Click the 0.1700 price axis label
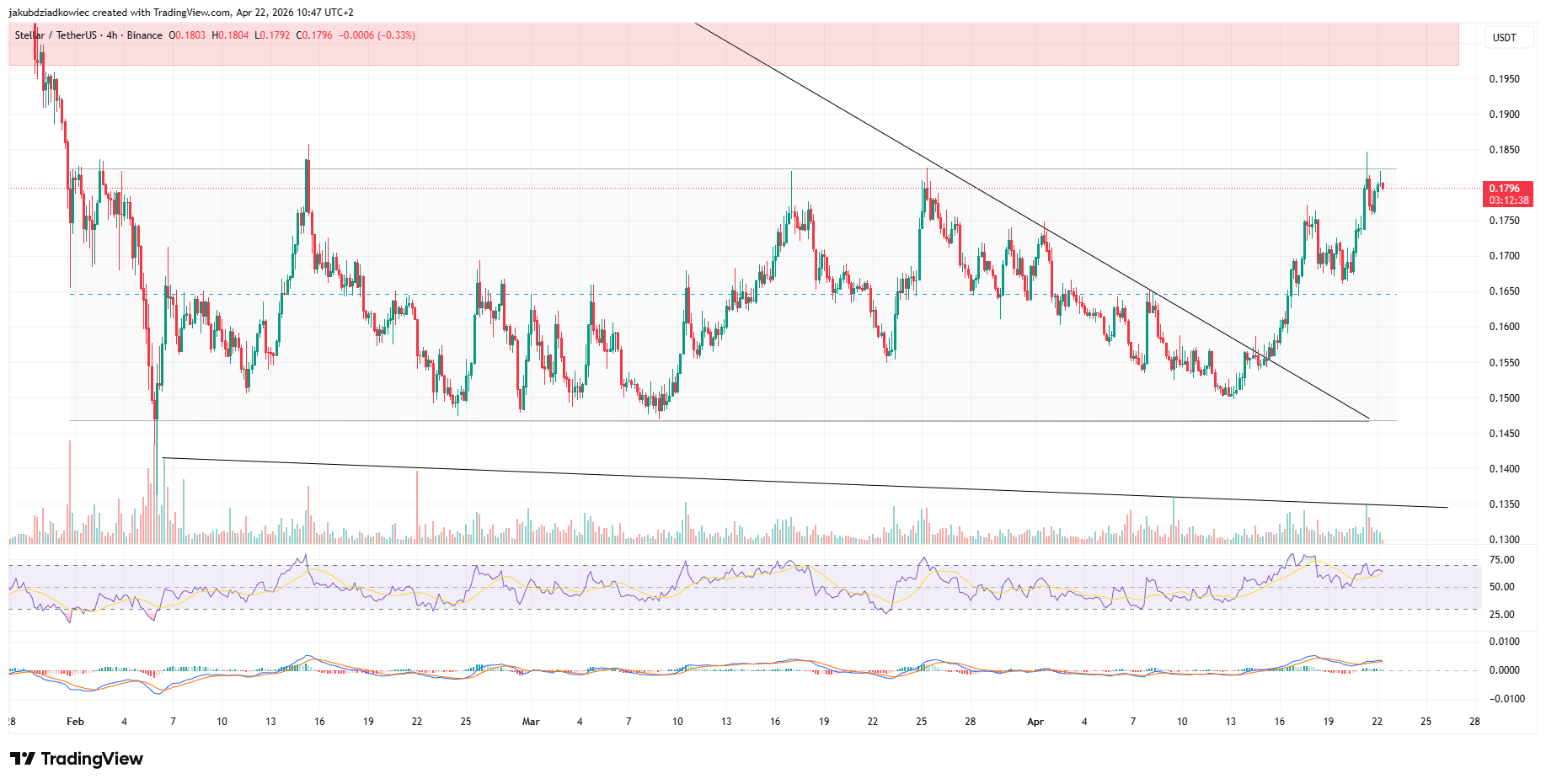 click(1505, 256)
